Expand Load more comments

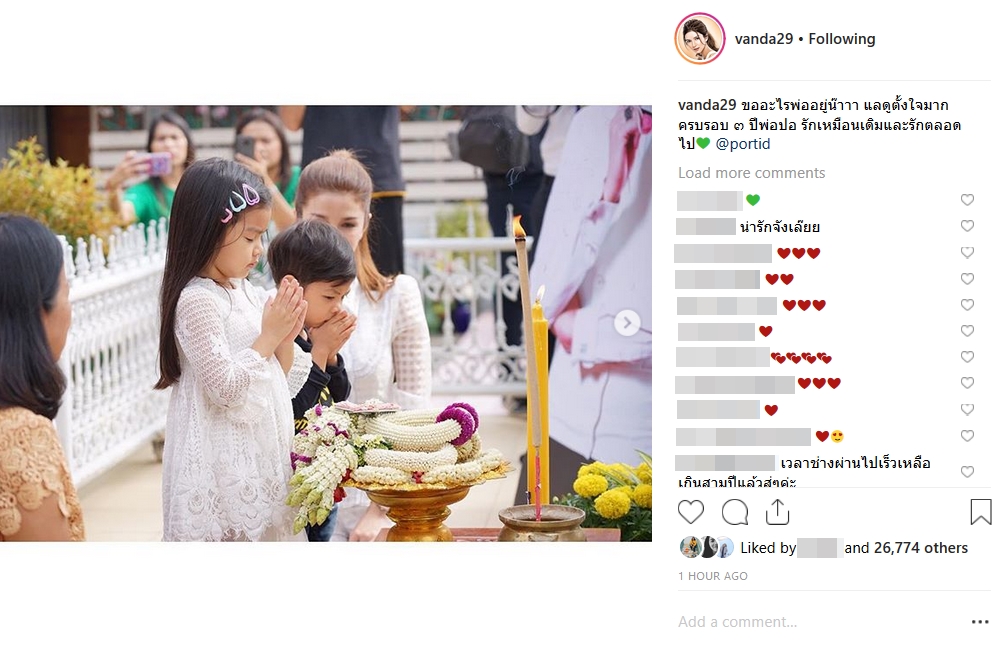[x=751, y=173]
